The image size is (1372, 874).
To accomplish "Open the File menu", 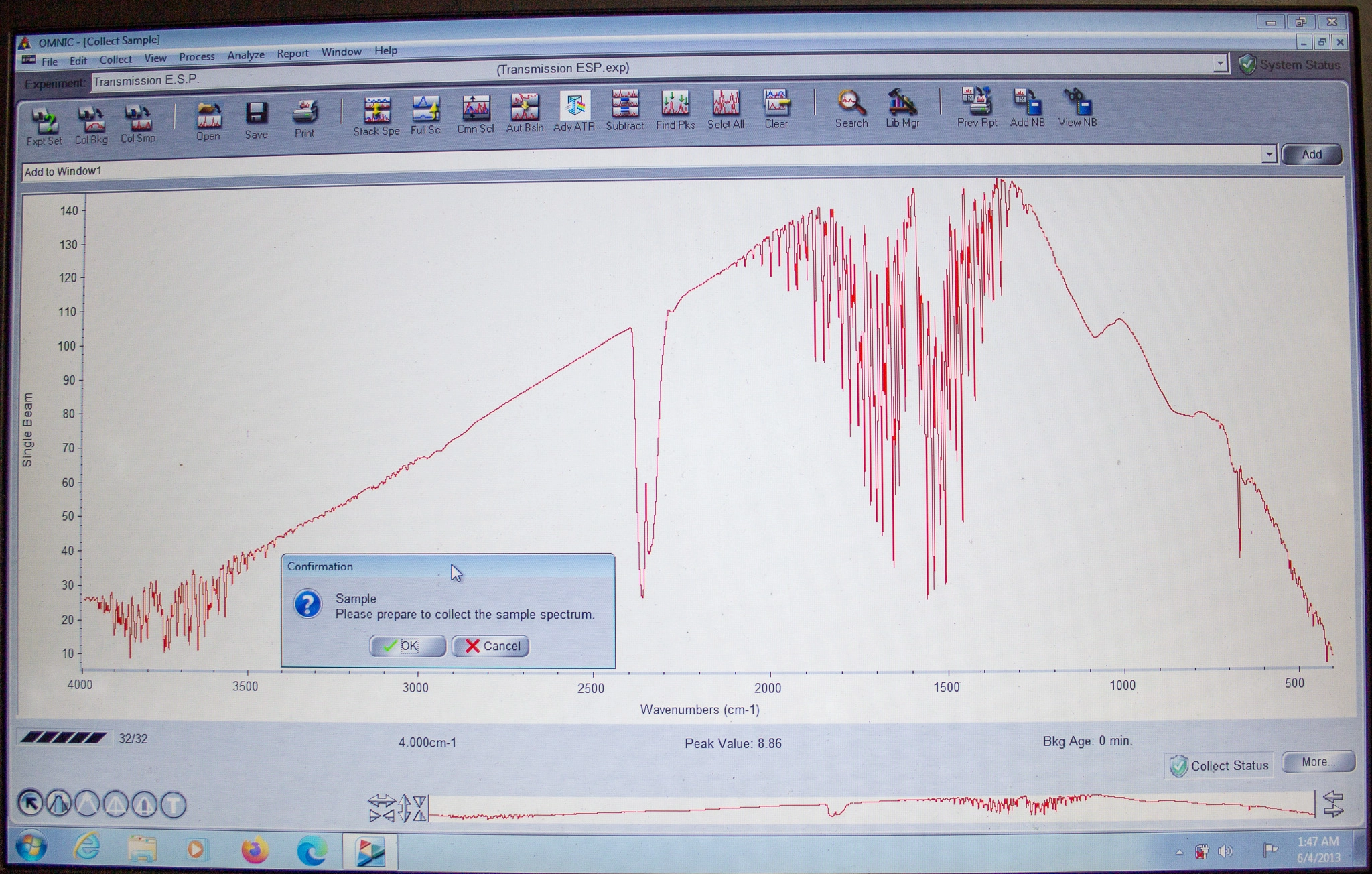I will (50, 62).
